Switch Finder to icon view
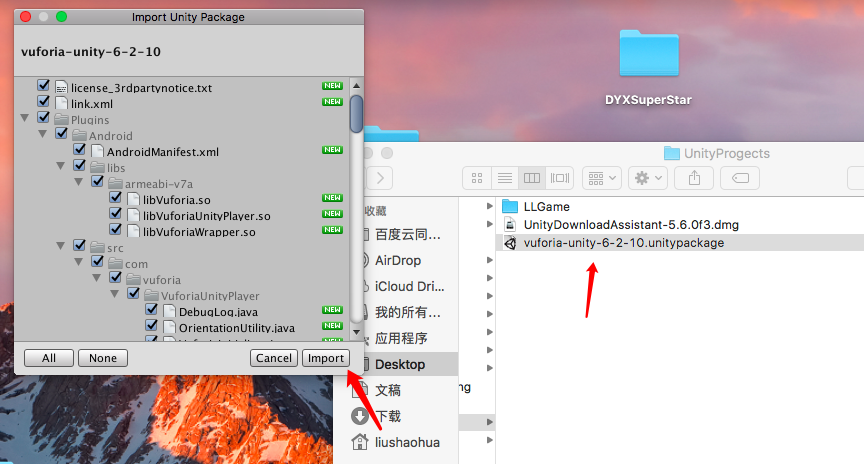The width and height of the screenshot is (864, 464). tap(477, 178)
